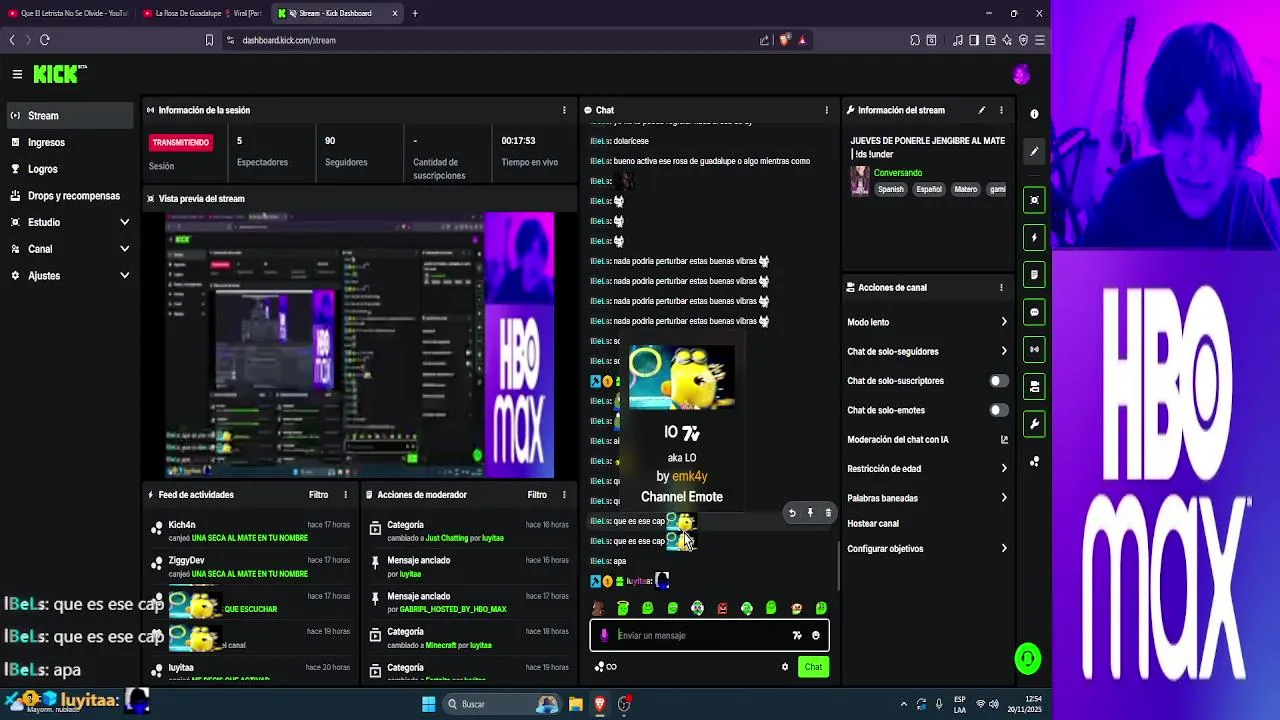The height and width of the screenshot is (720, 1280).
Task: Select Drops y recompensas in left sidebar
Action: click(x=70, y=196)
